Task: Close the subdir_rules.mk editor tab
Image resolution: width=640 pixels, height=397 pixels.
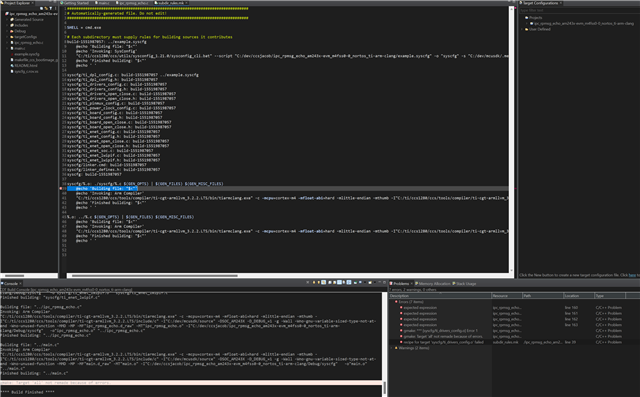Action: click(187, 3)
